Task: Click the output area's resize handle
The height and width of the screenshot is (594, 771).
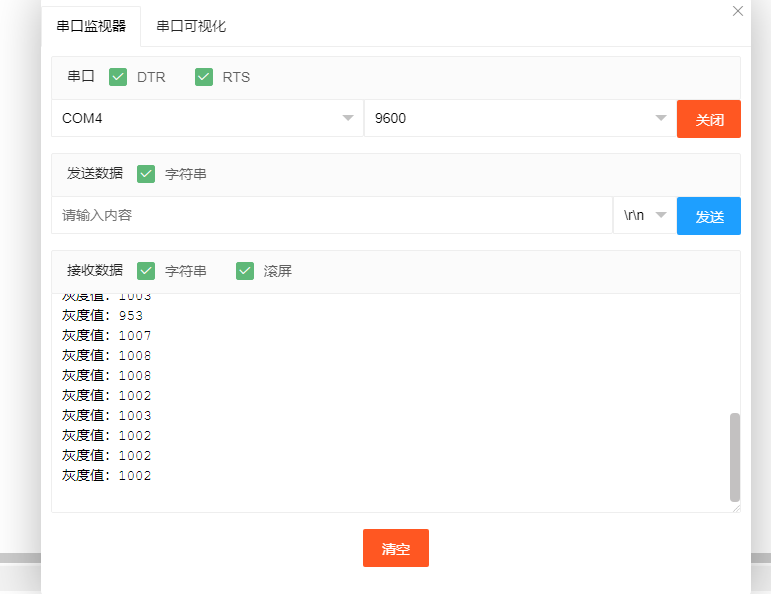Action: point(736,508)
